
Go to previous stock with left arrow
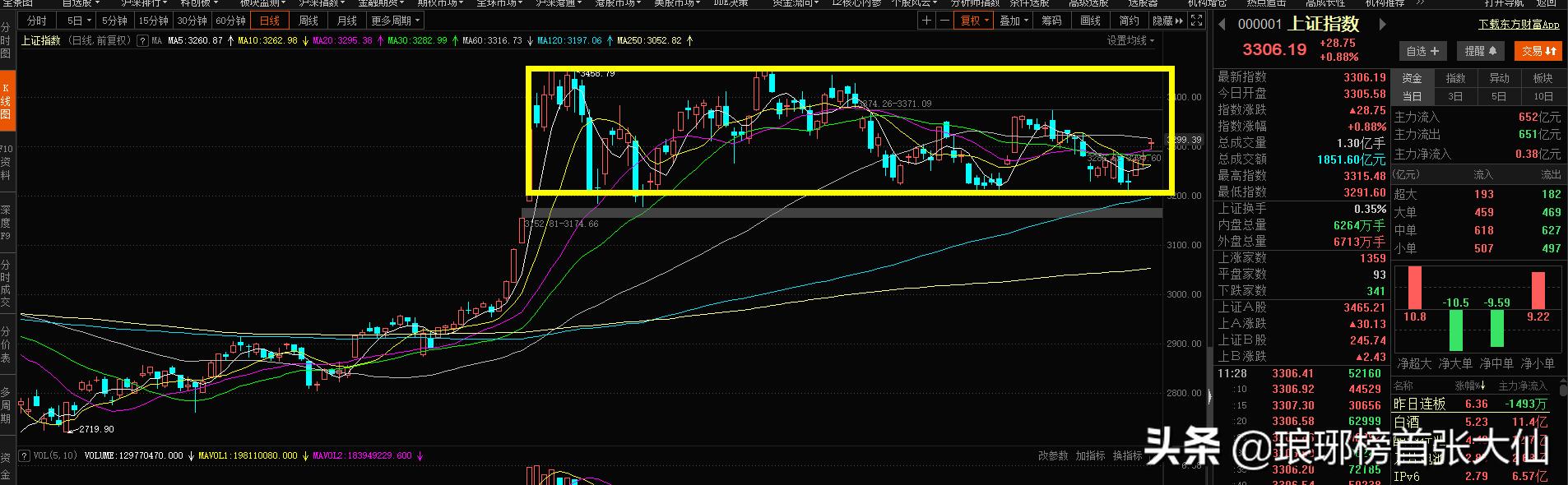(1223, 25)
